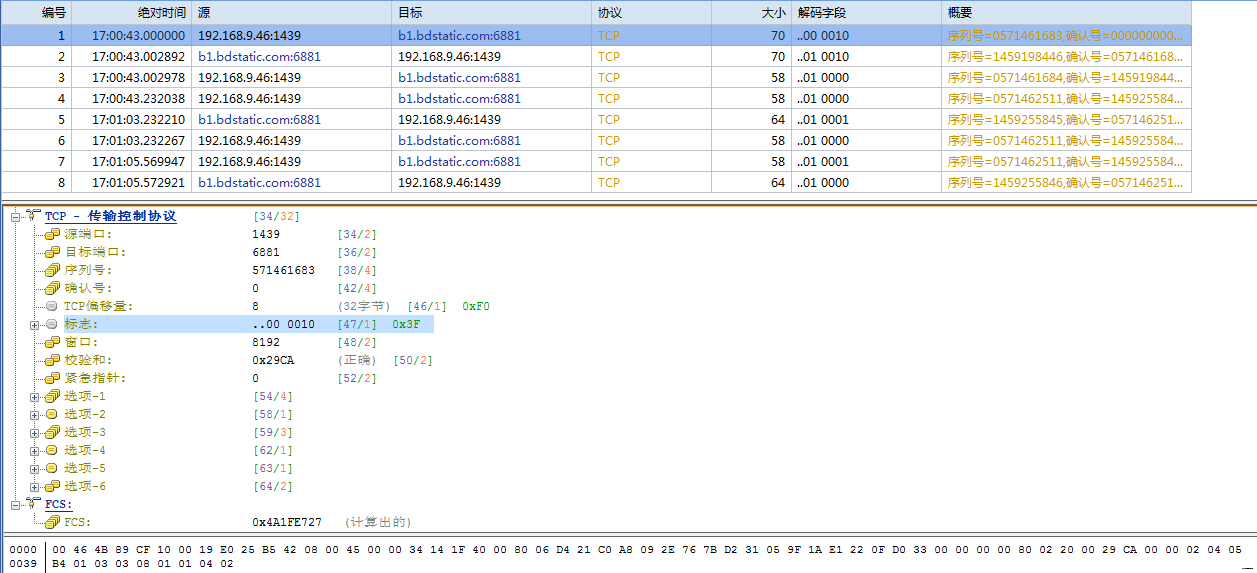Click the 序列号 field icon
Screen dimensions: 1257x573
tap(53, 270)
